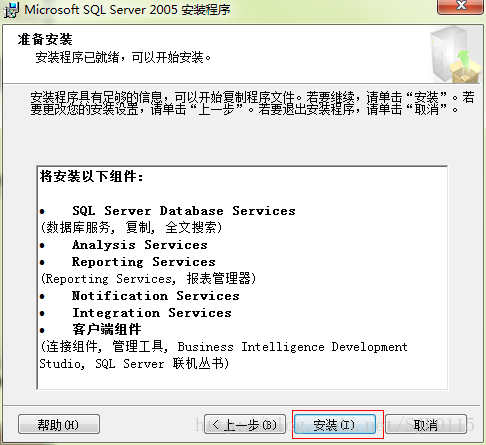This screenshot has width=486, height=445.
Task: Click the (Reporting Services, 报表管理器) line
Action: click(x=148, y=278)
